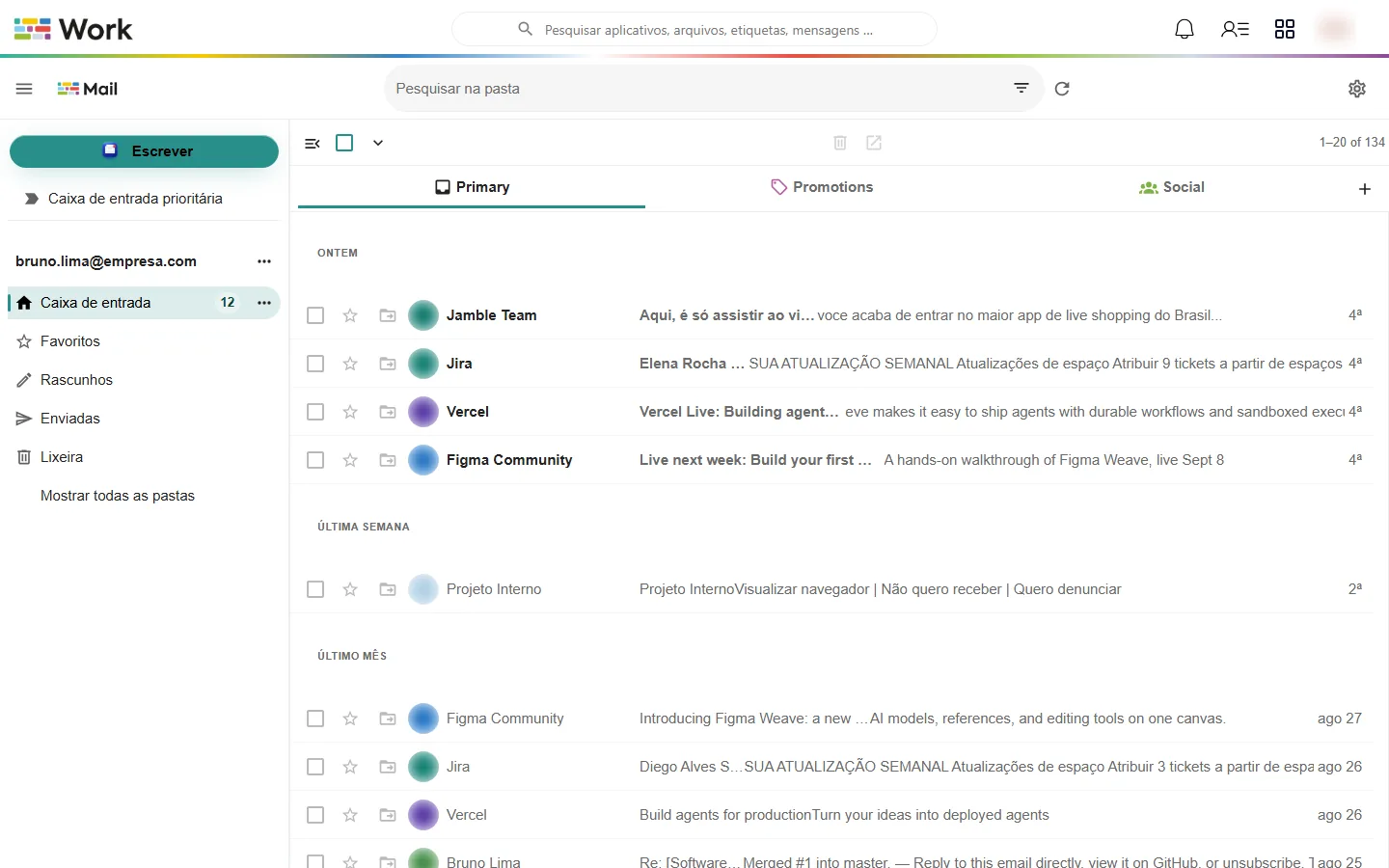Check the Jira Diego Alves email checkbox
Image resolution: width=1389 pixels, height=868 pixels.
click(315, 767)
